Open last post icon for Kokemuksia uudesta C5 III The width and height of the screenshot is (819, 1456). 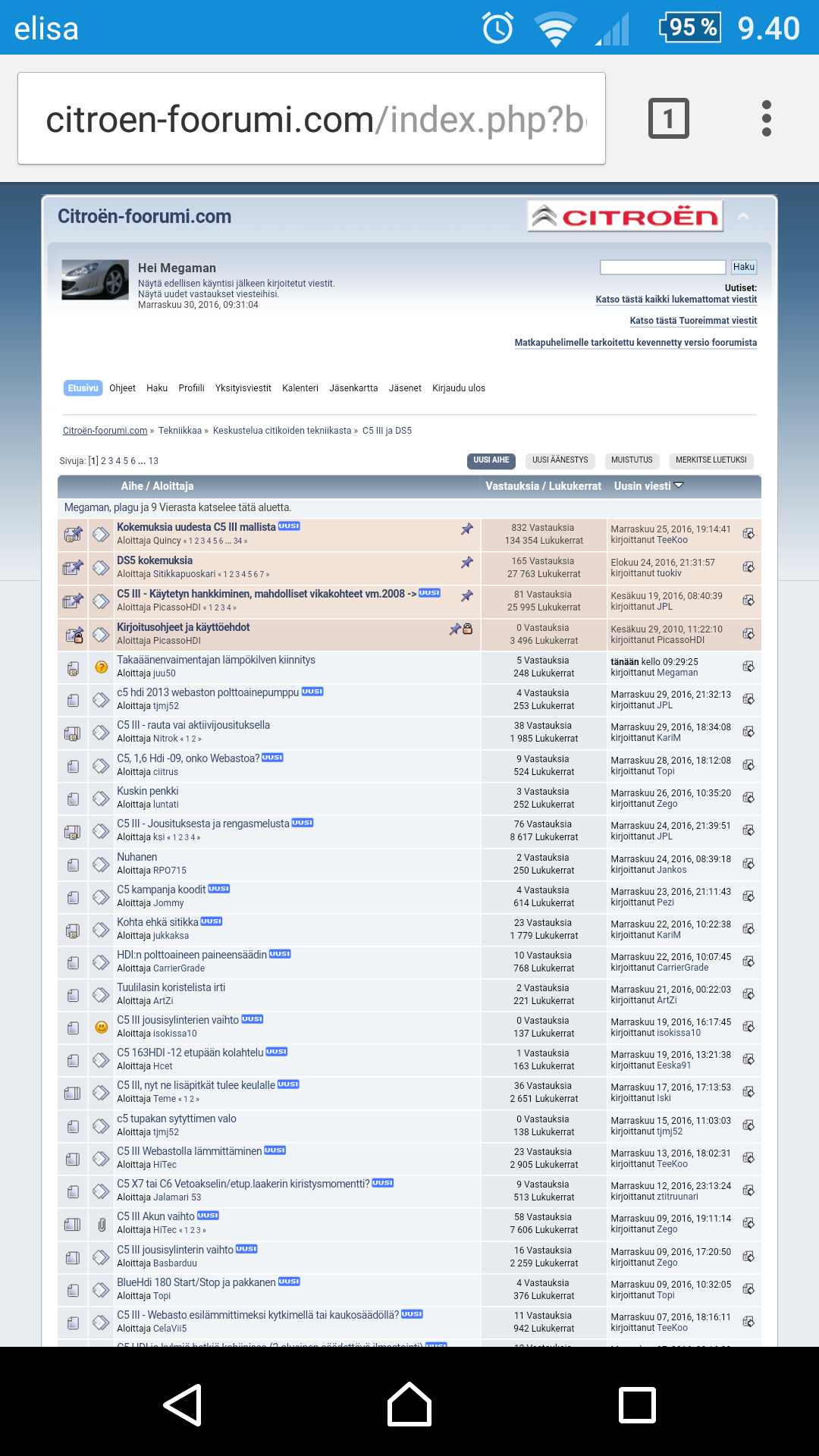pyautogui.click(x=748, y=534)
